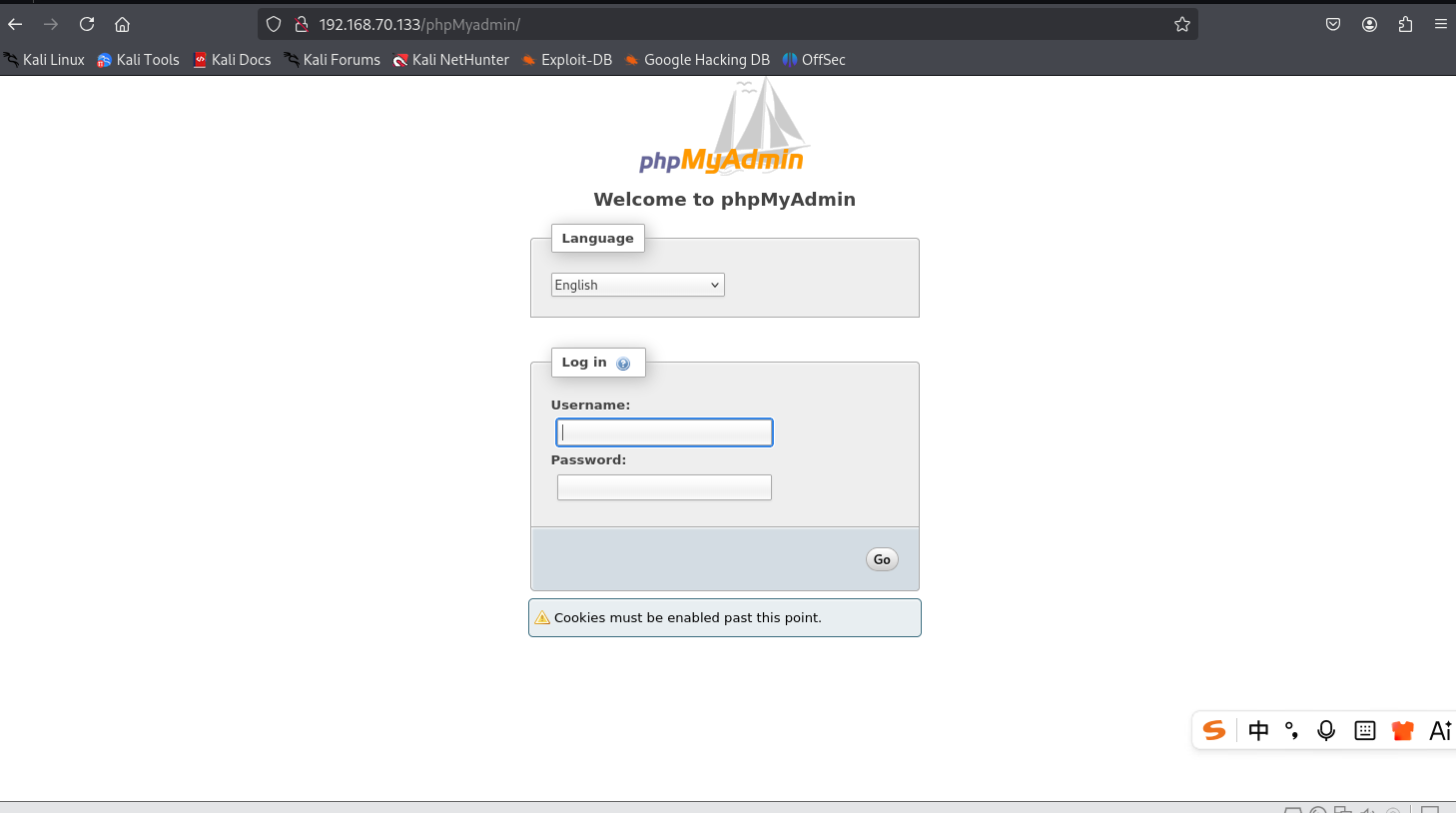Open the Kali Docs bookmark
This screenshot has width=1456, height=813.
coord(232,60)
